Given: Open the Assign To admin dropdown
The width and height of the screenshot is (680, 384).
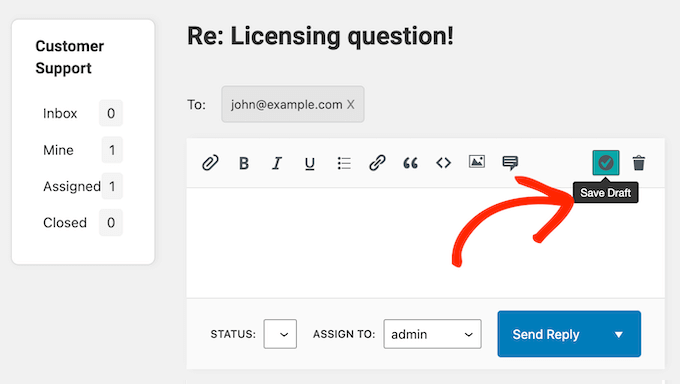Looking at the screenshot, I should (432, 334).
